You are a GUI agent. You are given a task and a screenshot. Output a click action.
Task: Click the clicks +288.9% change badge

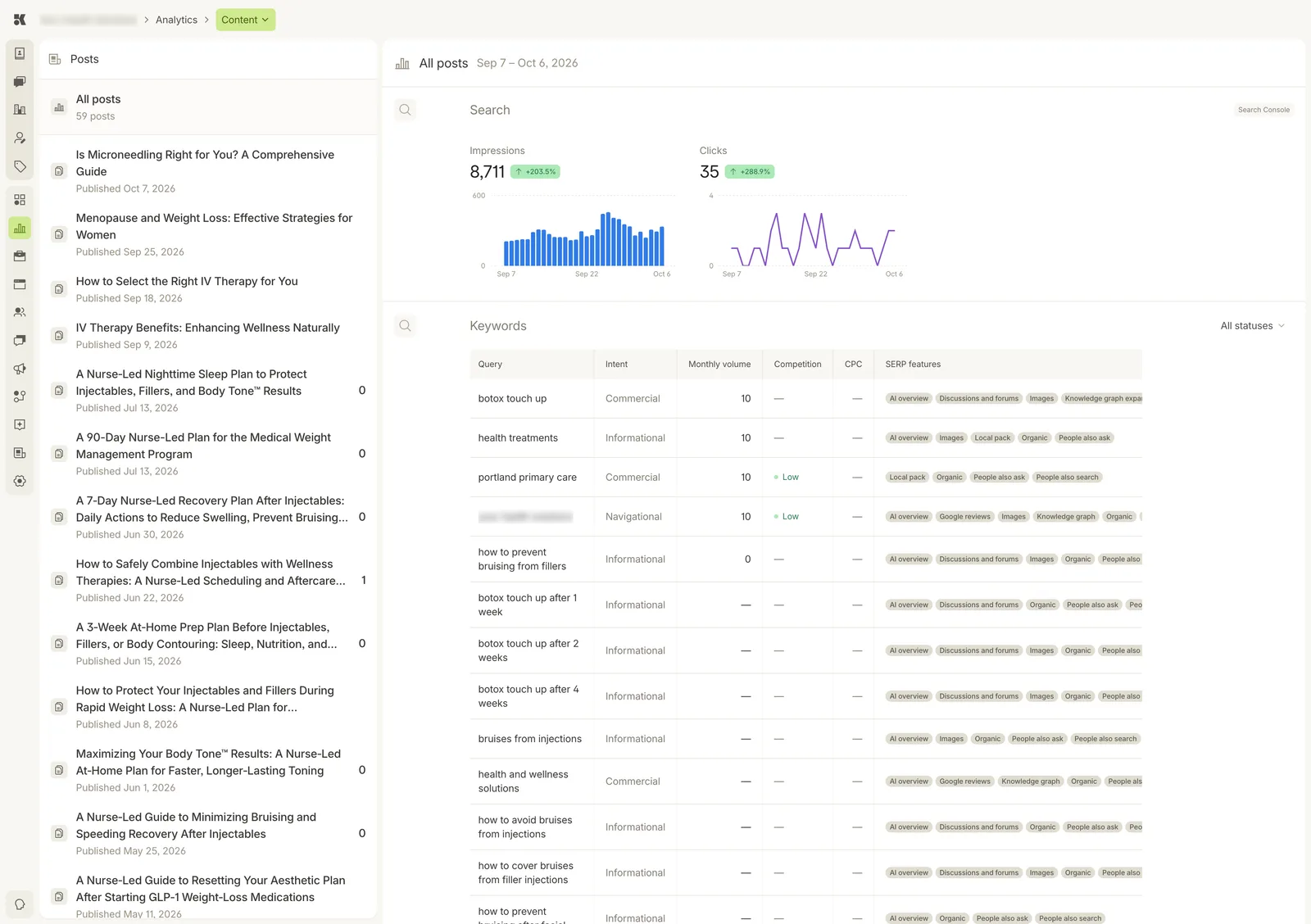coord(750,172)
